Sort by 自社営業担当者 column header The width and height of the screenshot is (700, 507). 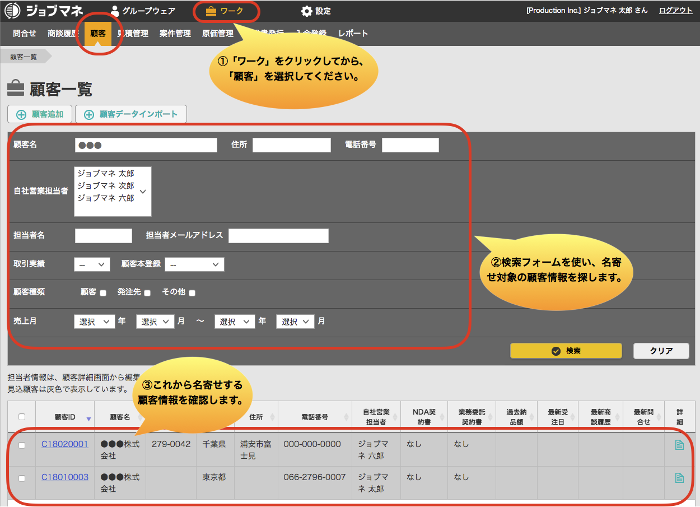pyautogui.click(x=376, y=417)
